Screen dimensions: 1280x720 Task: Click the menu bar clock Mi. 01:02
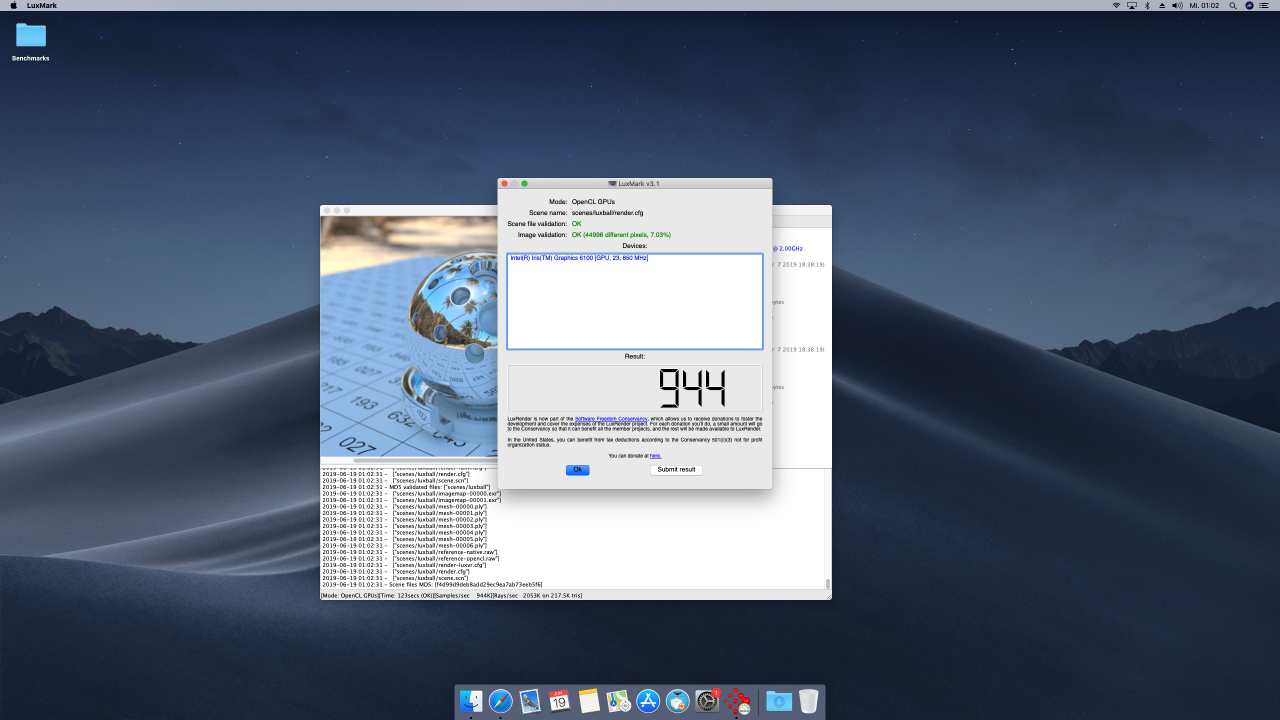point(1204,6)
